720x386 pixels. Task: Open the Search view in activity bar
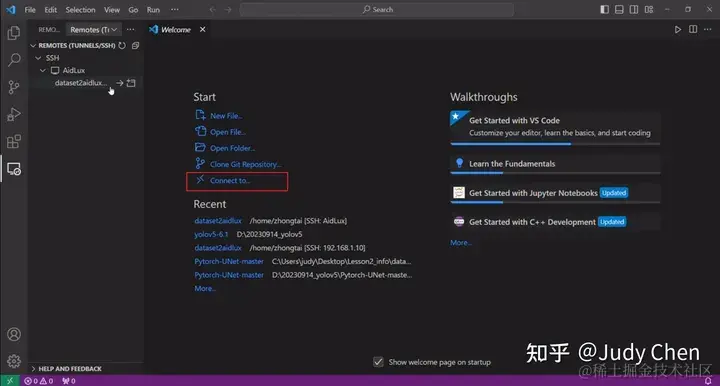(x=14, y=60)
